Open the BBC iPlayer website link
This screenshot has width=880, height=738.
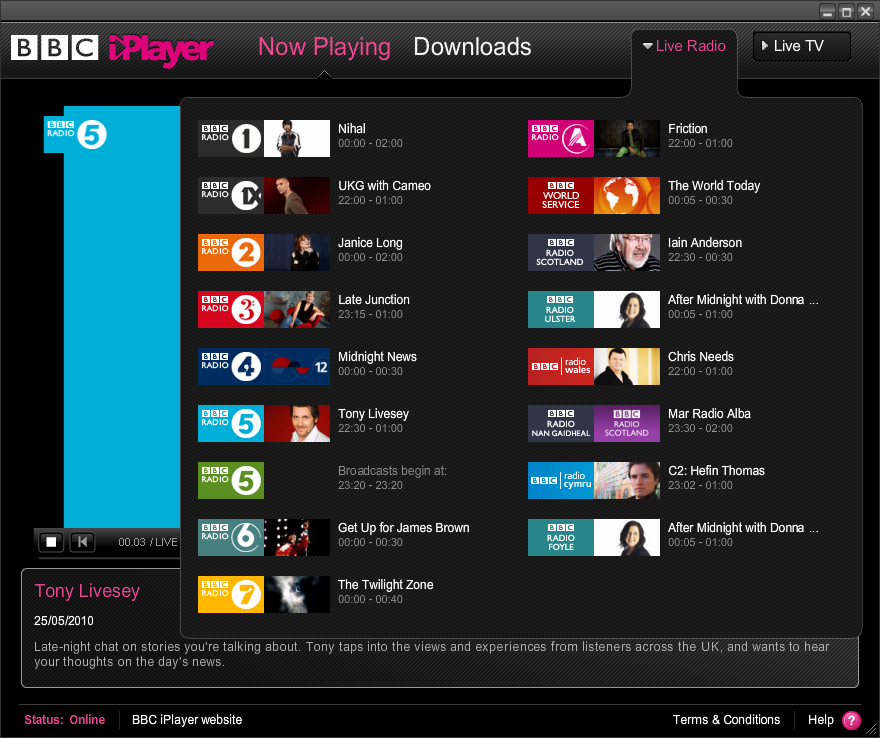tap(187, 720)
